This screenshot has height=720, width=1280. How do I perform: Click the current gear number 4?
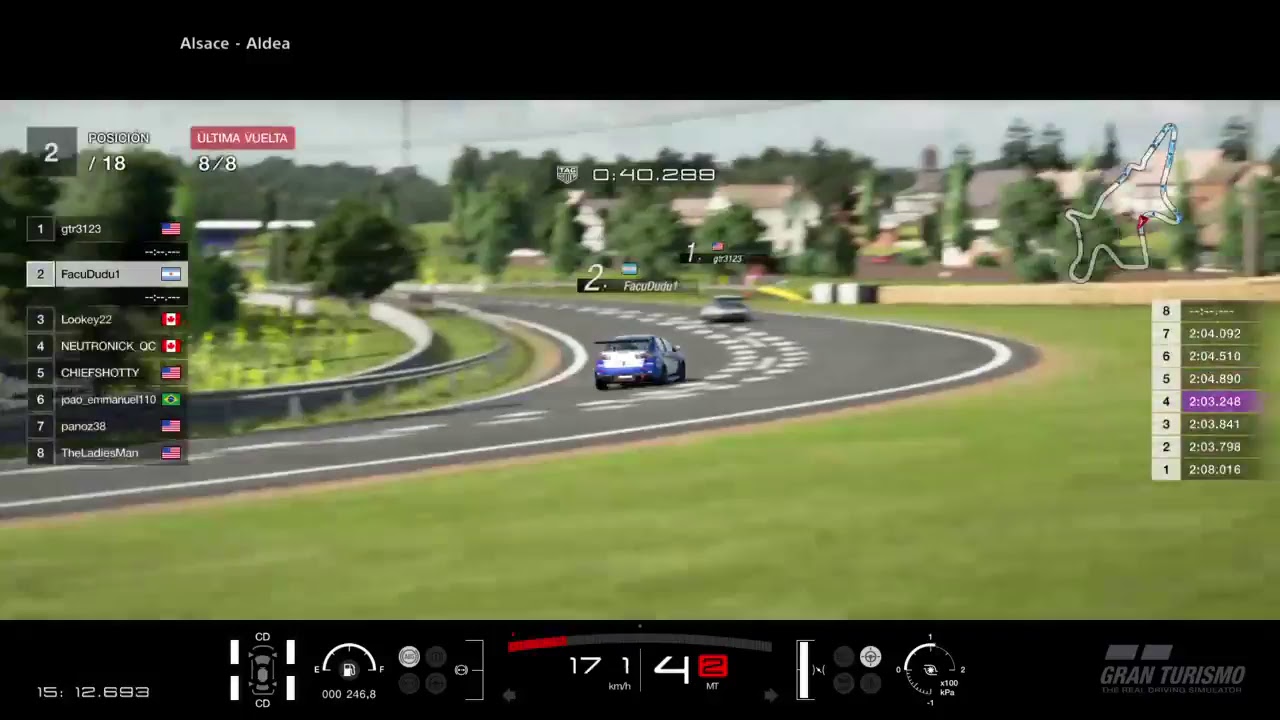(x=671, y=668)
